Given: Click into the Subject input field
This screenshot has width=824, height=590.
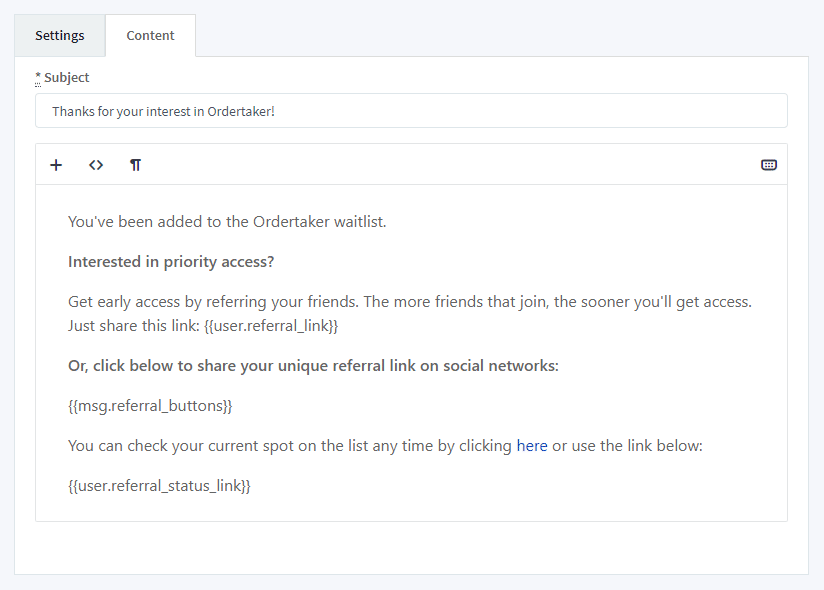Looking at the screenshot, I should 410,111.
